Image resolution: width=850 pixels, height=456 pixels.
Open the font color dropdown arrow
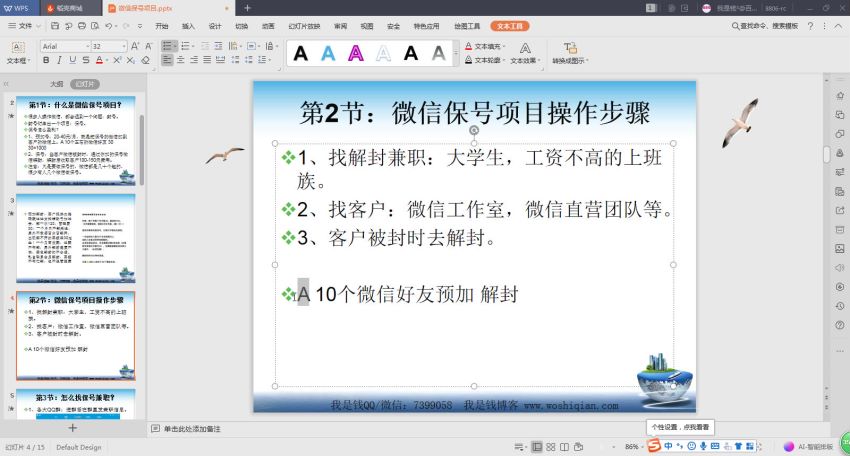click(x=107, y=60)
